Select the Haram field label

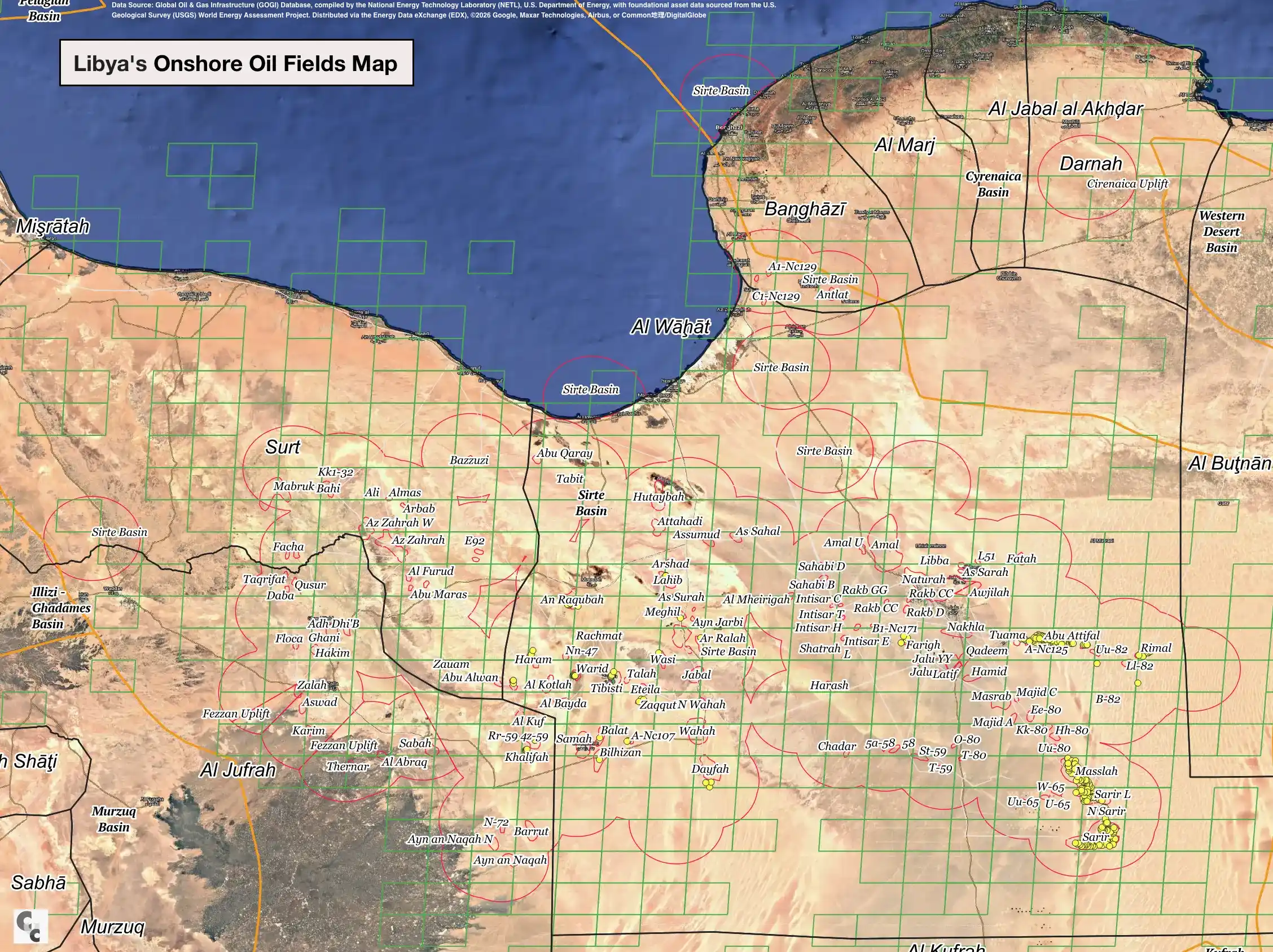[532, 659]
